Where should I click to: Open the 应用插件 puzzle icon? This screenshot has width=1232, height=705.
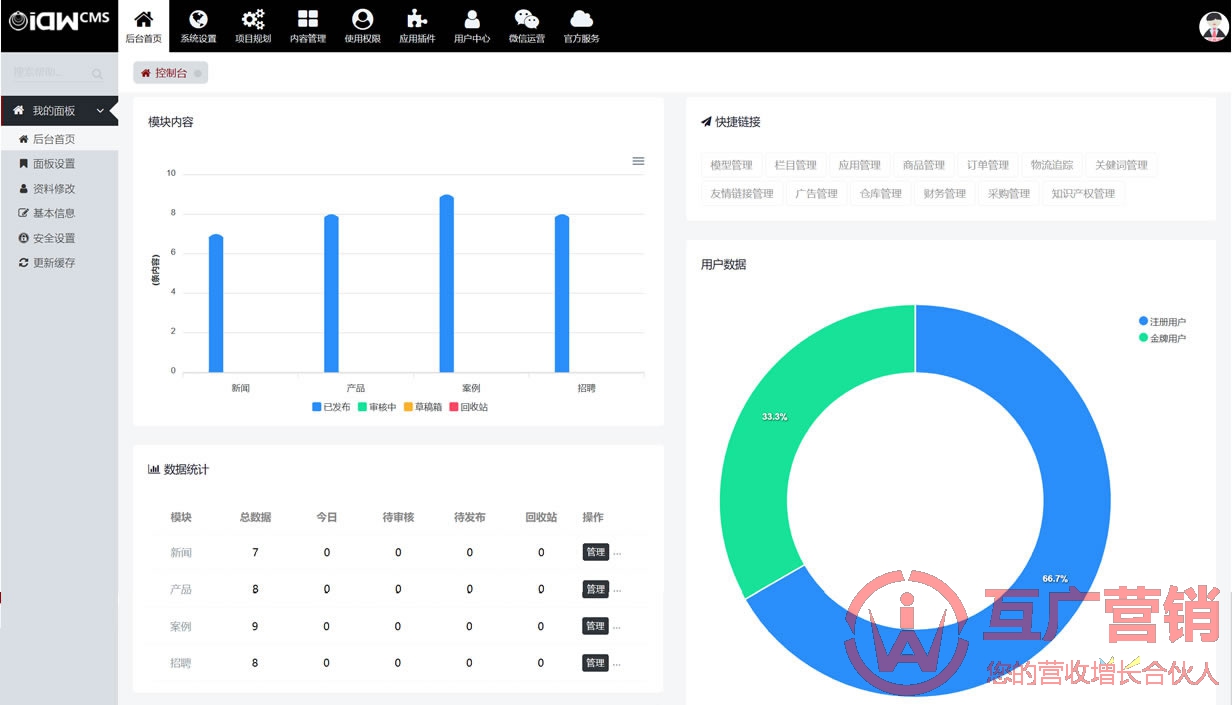417,20
